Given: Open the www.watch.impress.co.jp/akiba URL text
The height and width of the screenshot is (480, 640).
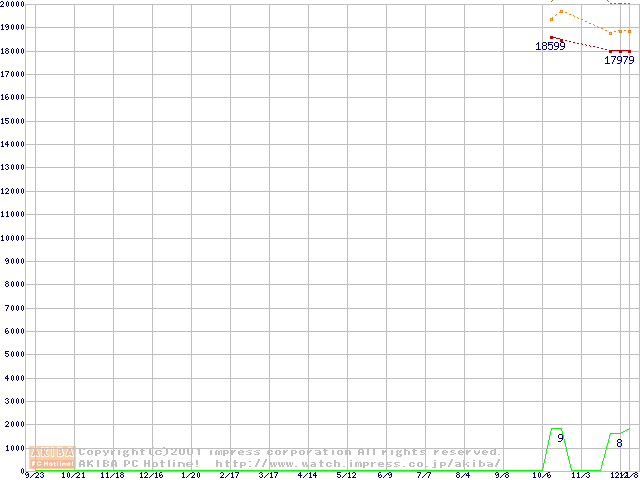Looking at the screenshot, I should 358,463.
